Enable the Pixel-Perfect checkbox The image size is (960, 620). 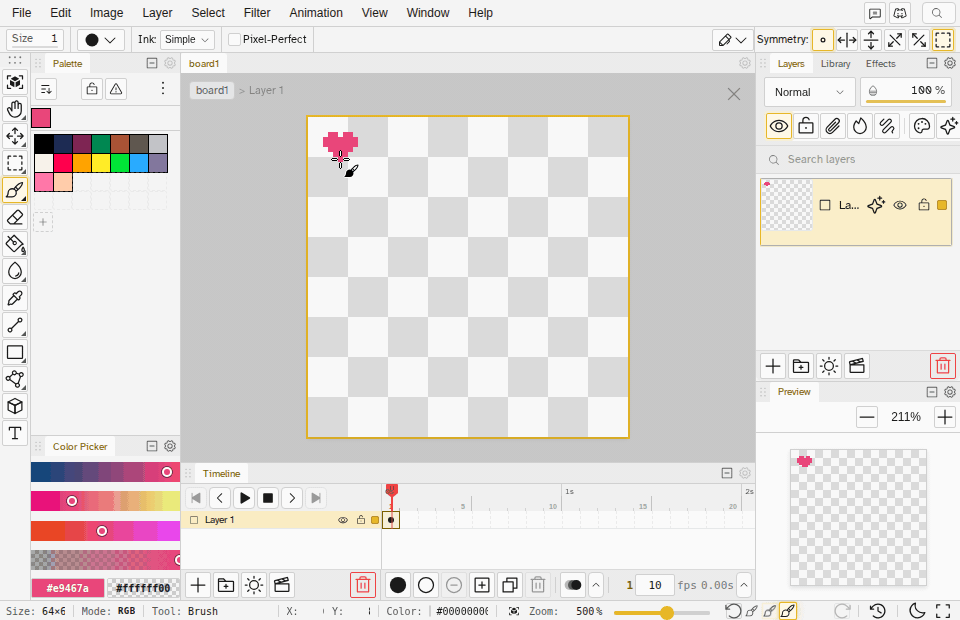coord(234,39)
